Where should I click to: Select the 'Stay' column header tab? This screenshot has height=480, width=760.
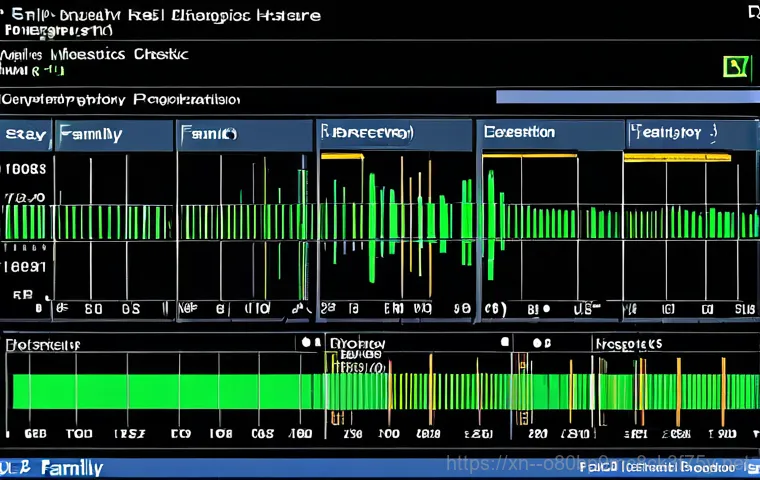26,134
